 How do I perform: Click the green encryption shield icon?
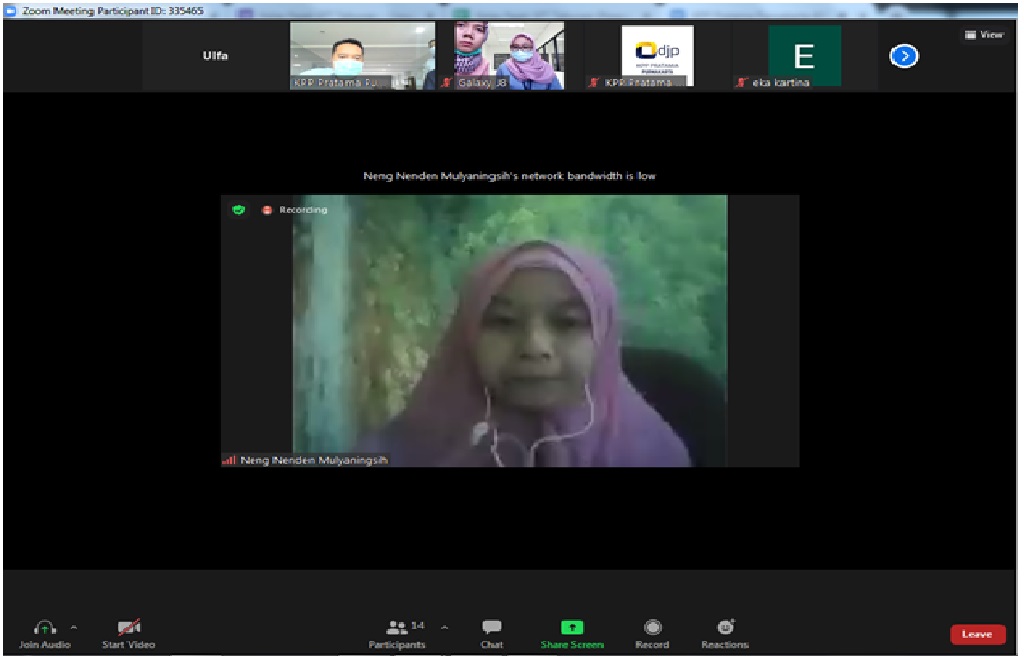239,210
